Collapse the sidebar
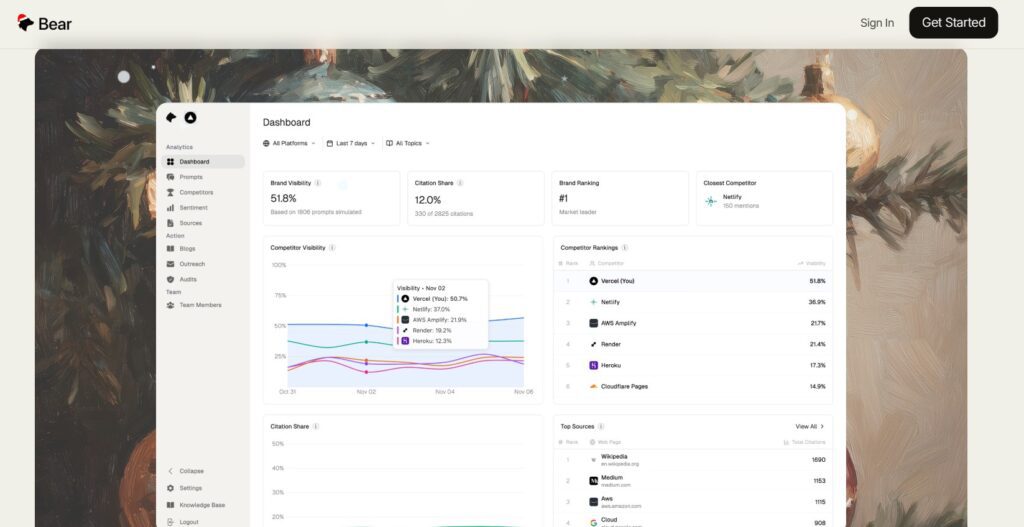Image resolution: width=1024 pixels, height=527 pixels. click(x=191, y=471)
